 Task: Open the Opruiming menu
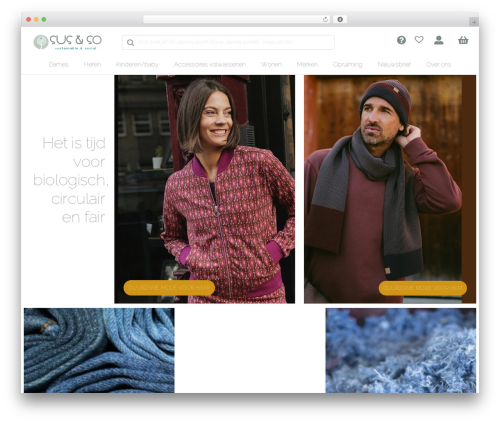[x=347, y=64]
